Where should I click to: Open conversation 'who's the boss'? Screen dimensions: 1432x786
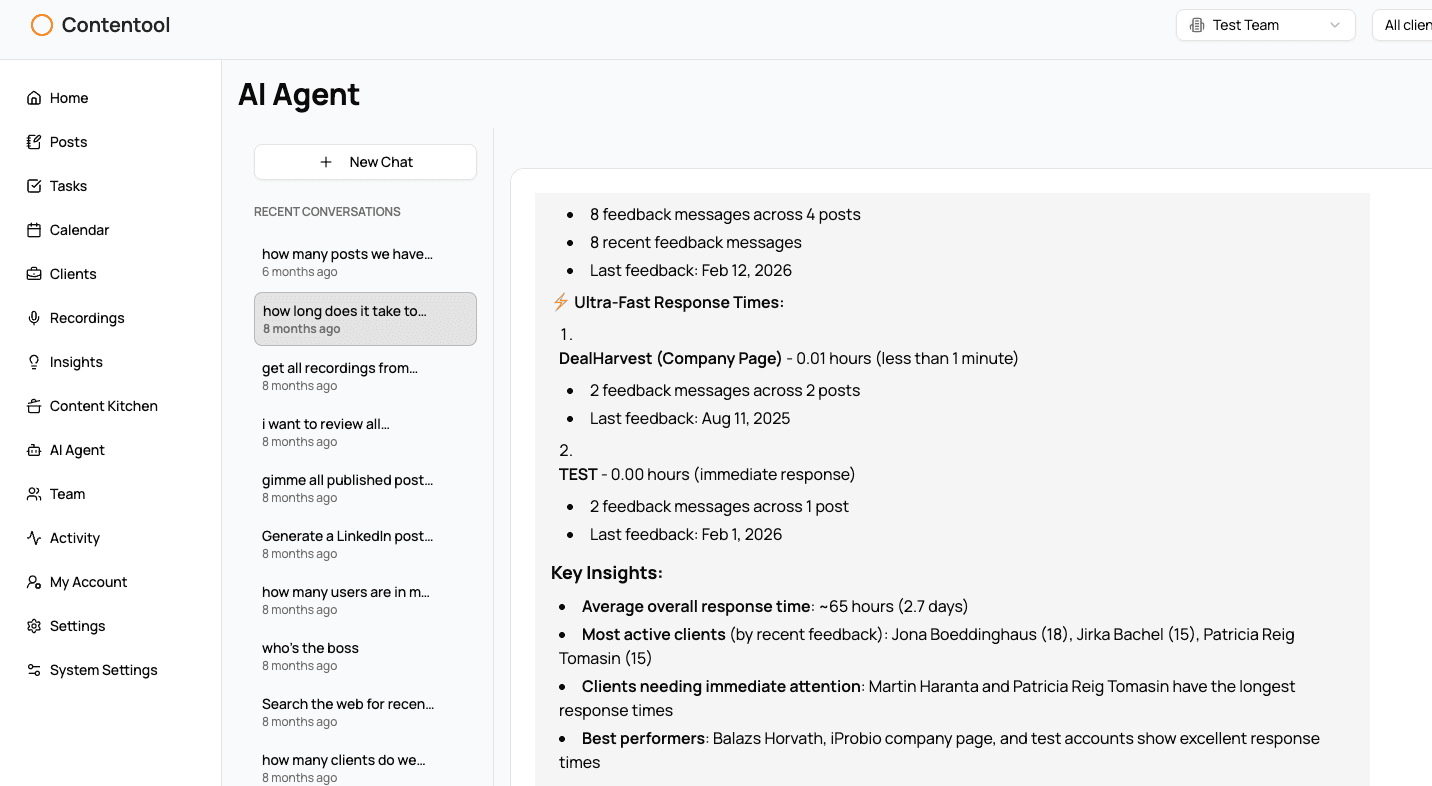point(365,656)
